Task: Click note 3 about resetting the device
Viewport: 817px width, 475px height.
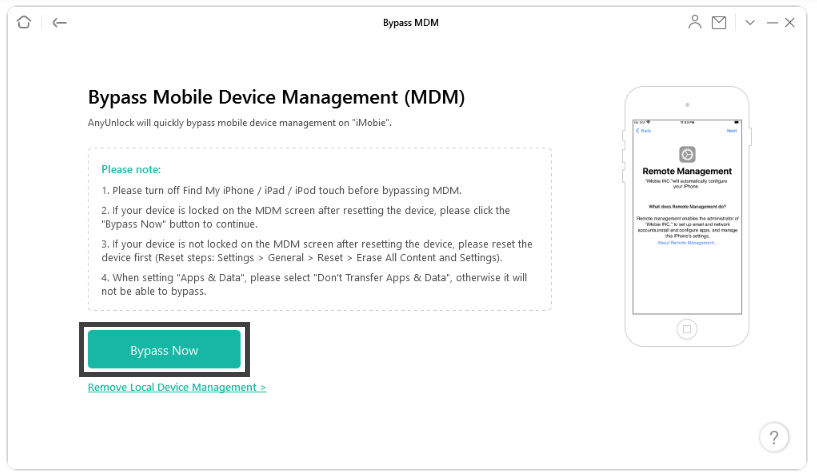Action: click(317, 251)
